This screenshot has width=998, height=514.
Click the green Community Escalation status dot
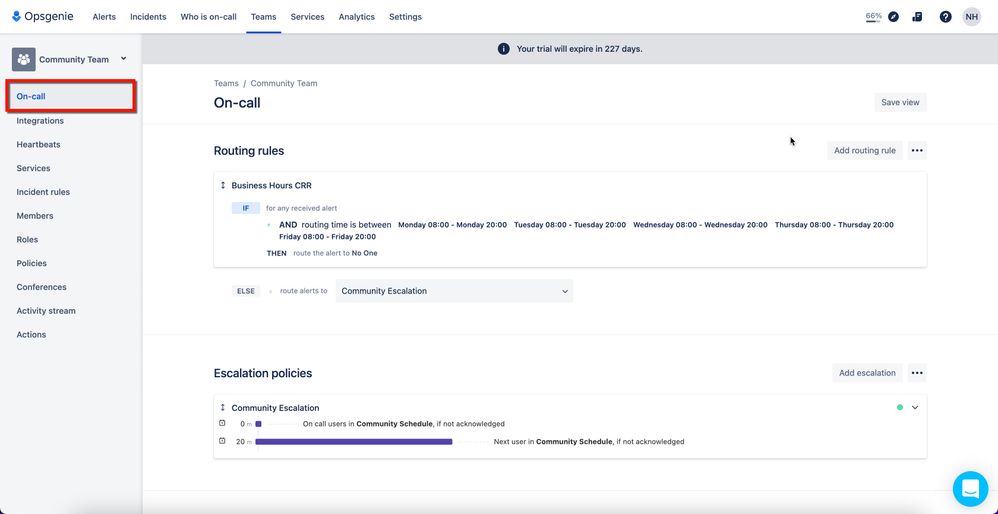[x=899, y=408]
